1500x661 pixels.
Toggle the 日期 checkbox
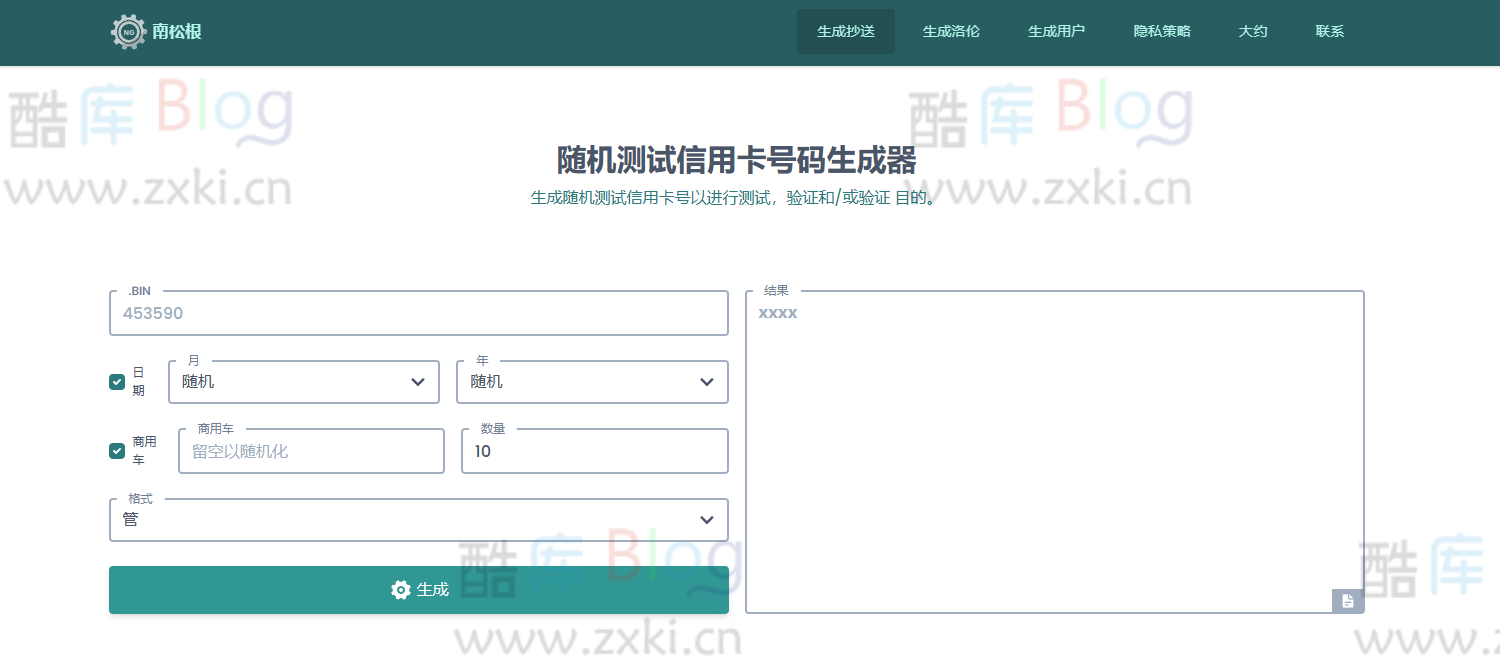117,381
